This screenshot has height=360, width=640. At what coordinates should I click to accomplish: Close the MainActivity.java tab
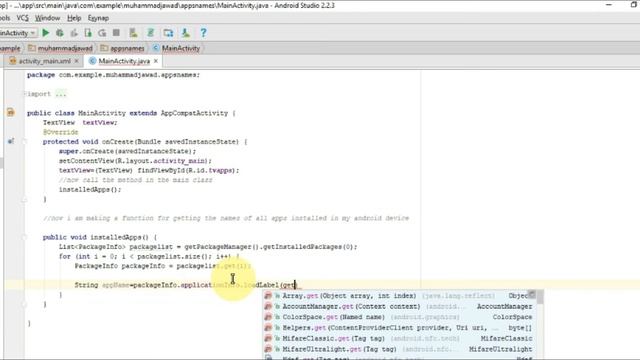coord(156,61)
